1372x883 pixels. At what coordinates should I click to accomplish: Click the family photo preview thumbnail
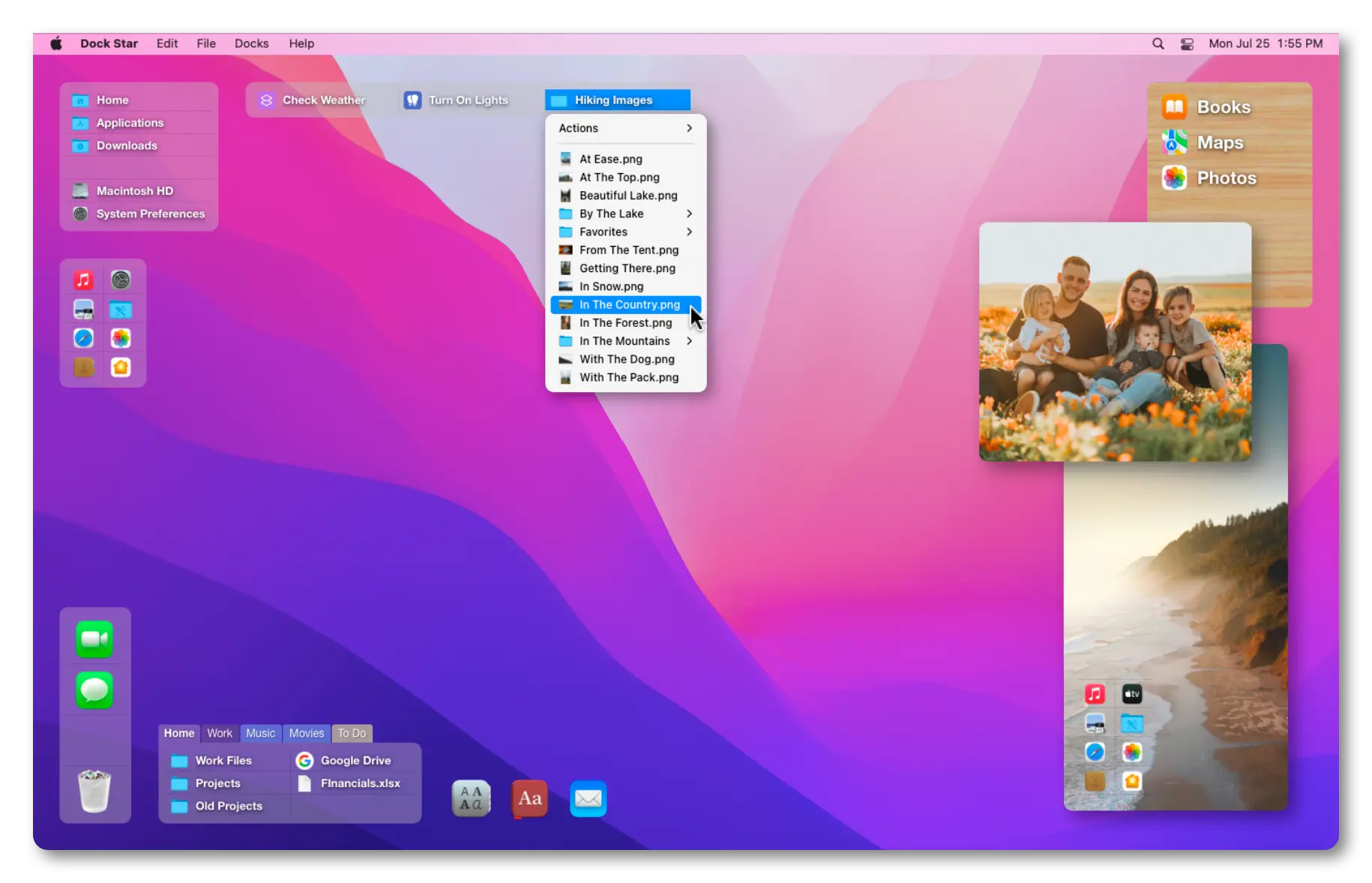pyautogui.click(x=1114, y=342)
